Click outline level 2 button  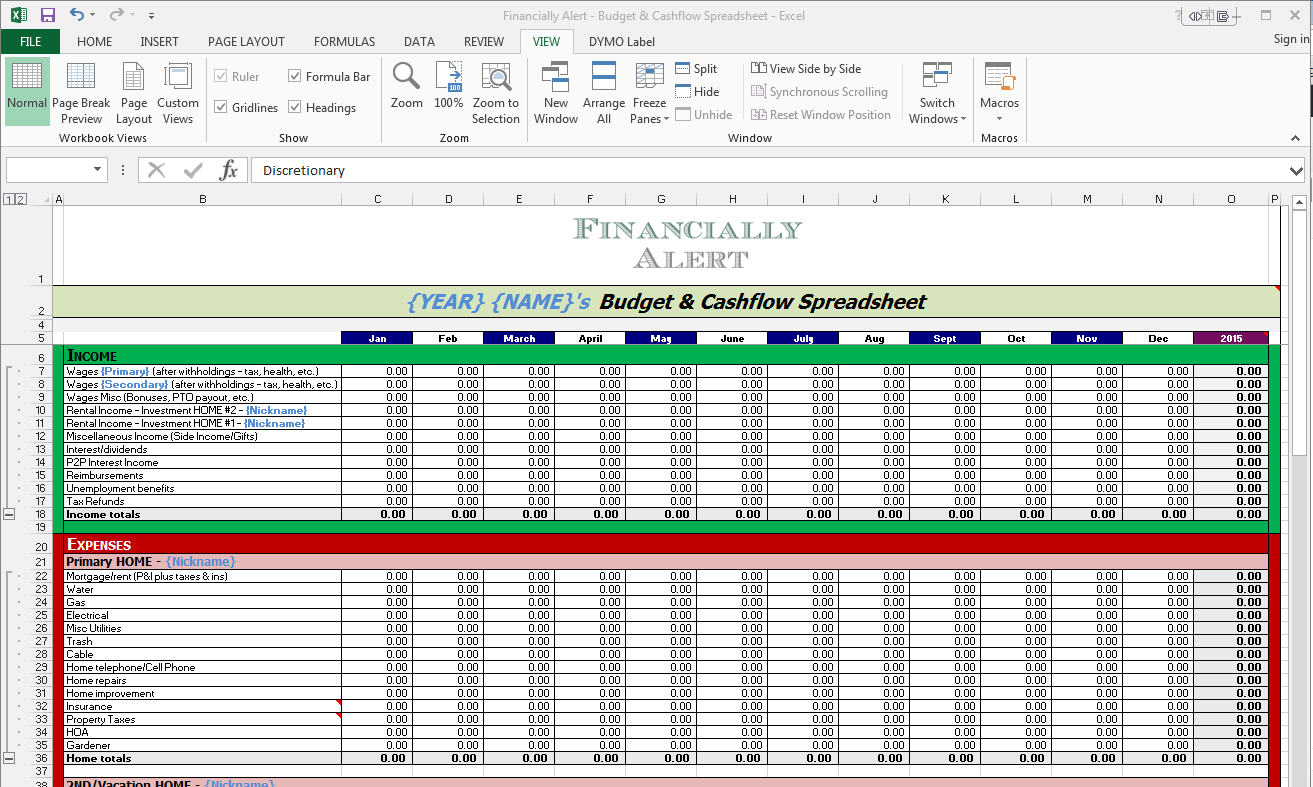21,200
